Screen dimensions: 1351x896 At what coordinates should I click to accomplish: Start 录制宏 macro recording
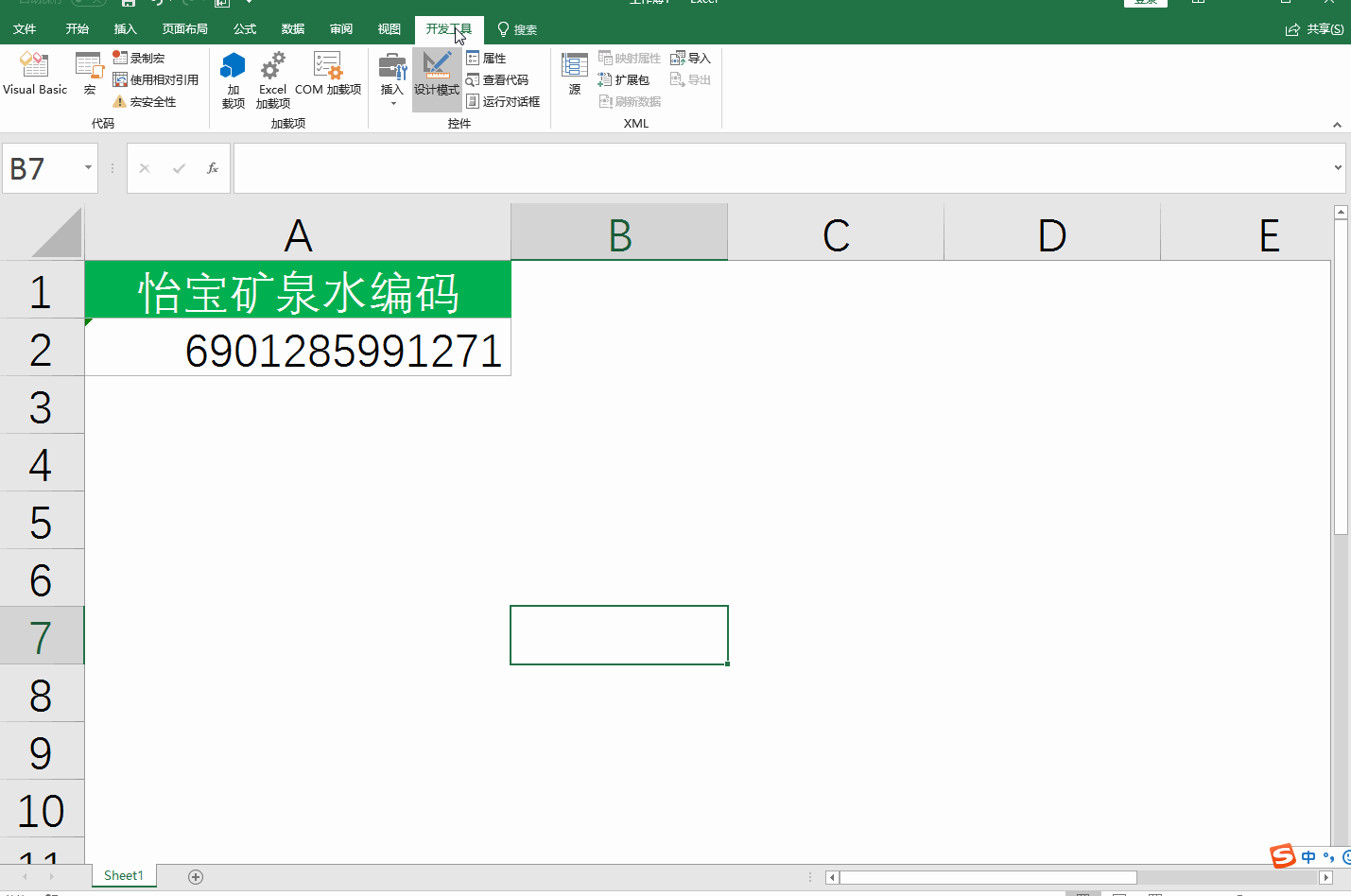point(139,58)
